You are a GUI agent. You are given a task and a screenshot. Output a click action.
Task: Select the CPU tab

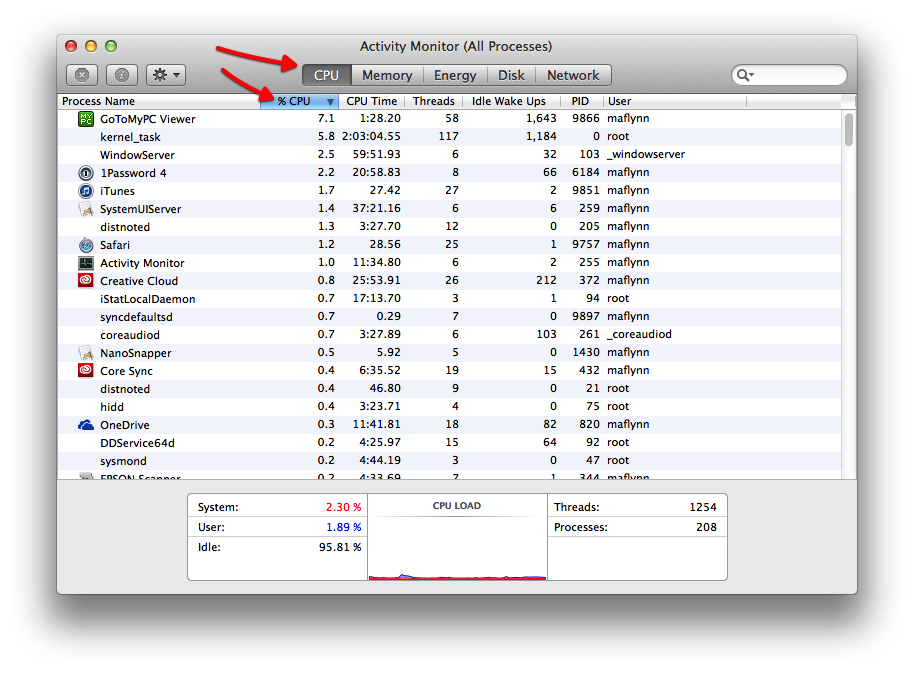point(326,75)
